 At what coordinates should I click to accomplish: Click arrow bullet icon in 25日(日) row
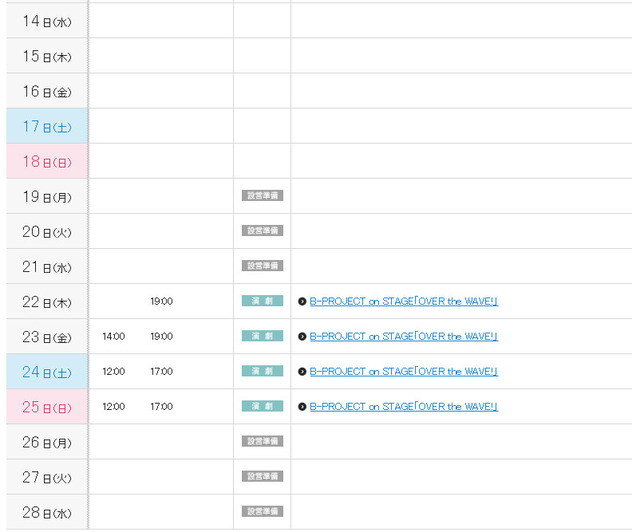pos(302,407)
